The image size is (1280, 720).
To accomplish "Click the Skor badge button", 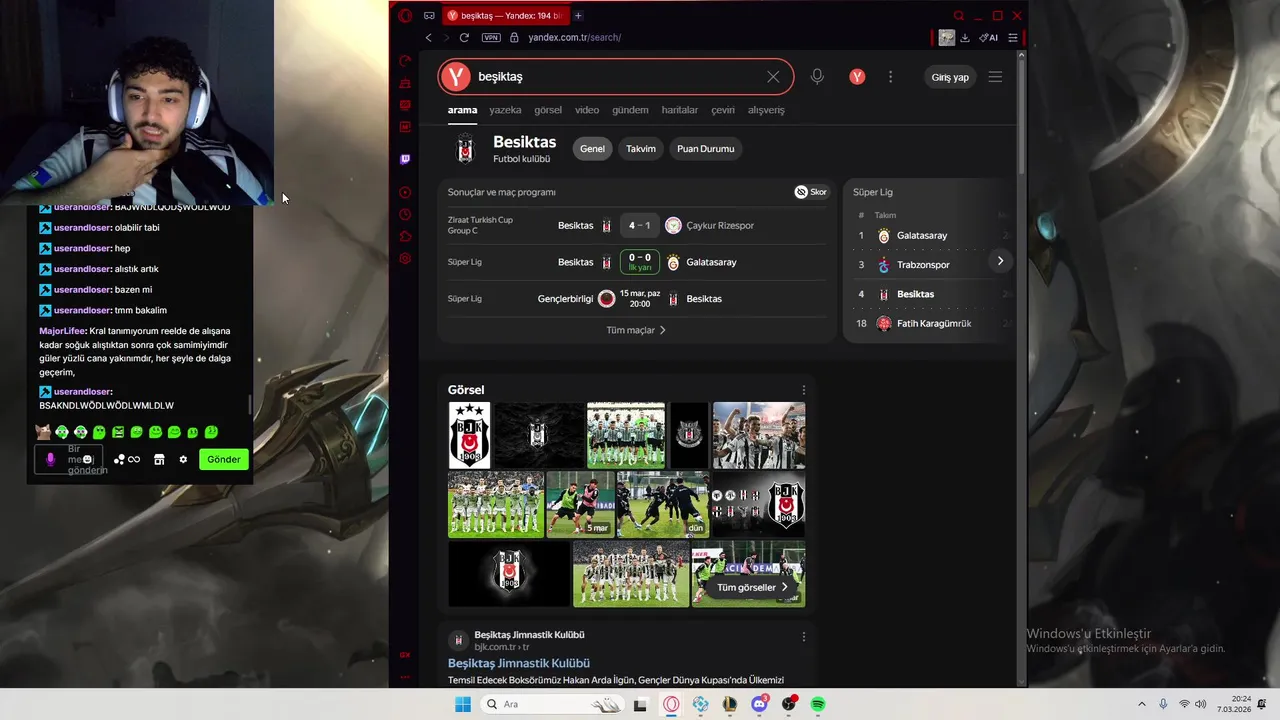I will pyautogui.click(x=811, y=192).
